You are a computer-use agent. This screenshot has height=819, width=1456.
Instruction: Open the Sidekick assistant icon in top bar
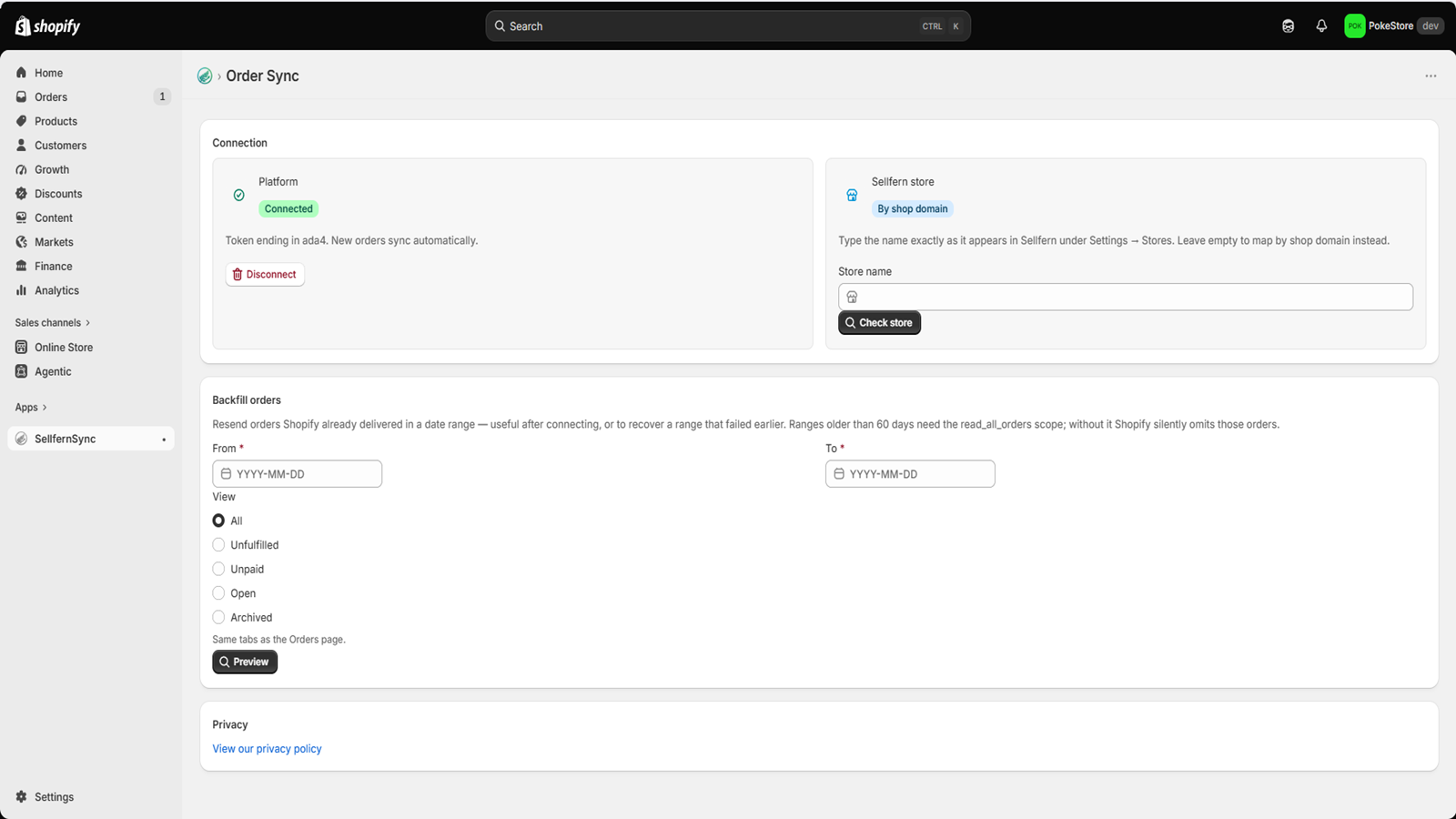tap(1288, 26)
